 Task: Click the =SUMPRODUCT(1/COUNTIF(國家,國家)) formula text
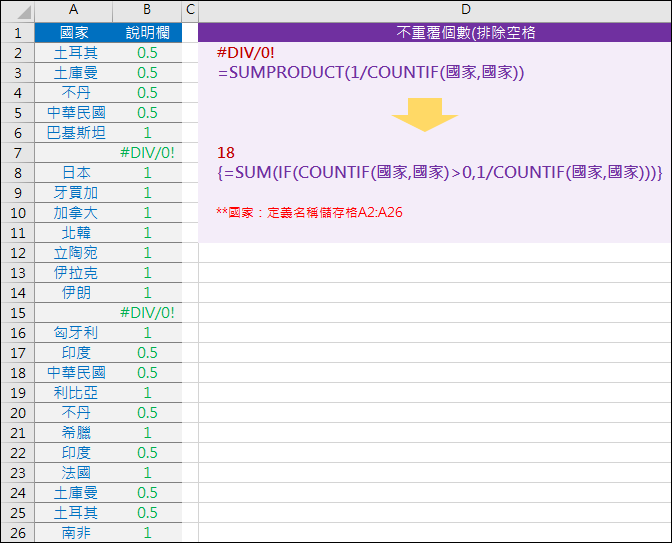(371, 72)
